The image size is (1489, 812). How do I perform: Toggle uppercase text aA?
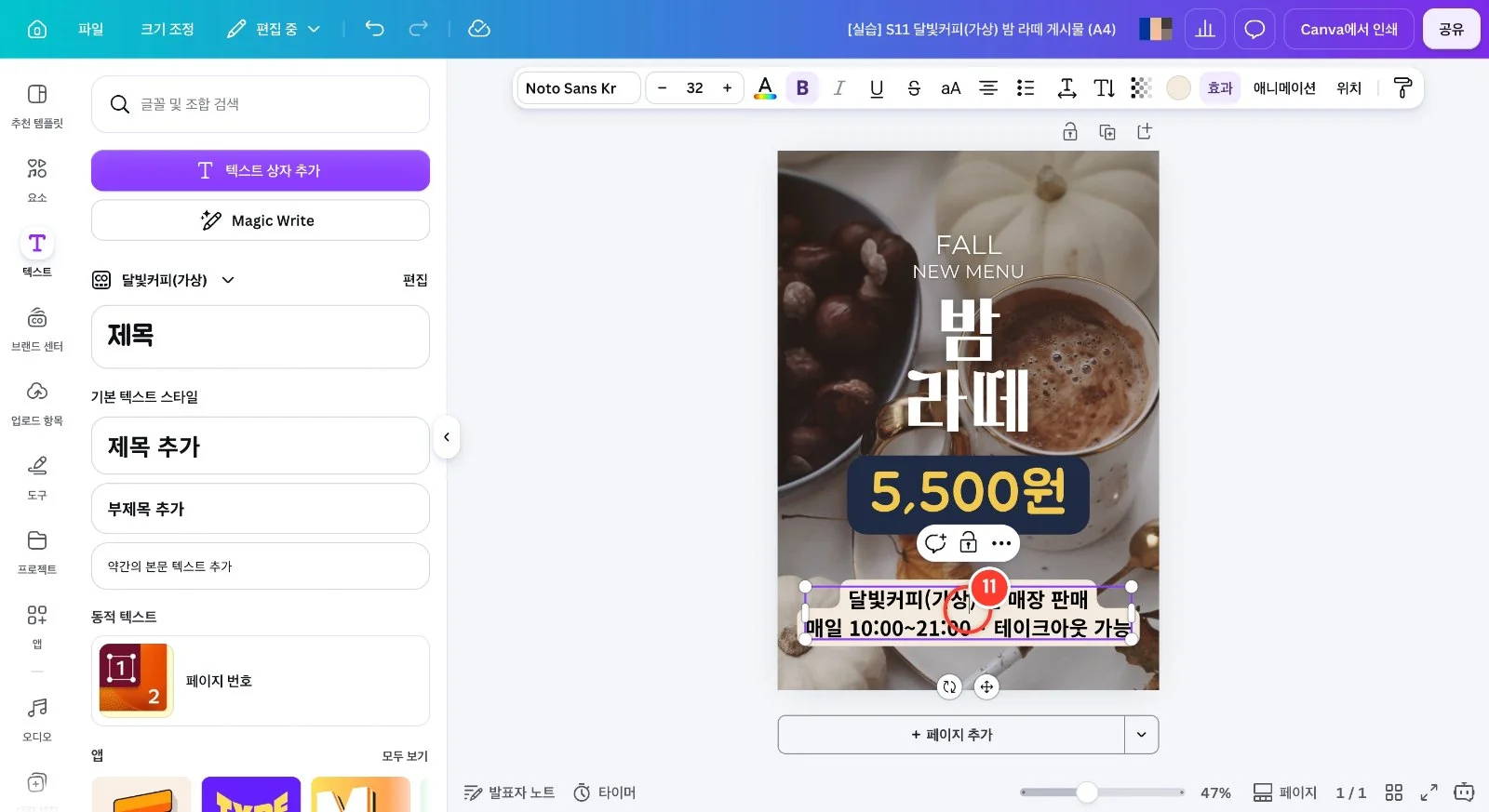950,88
